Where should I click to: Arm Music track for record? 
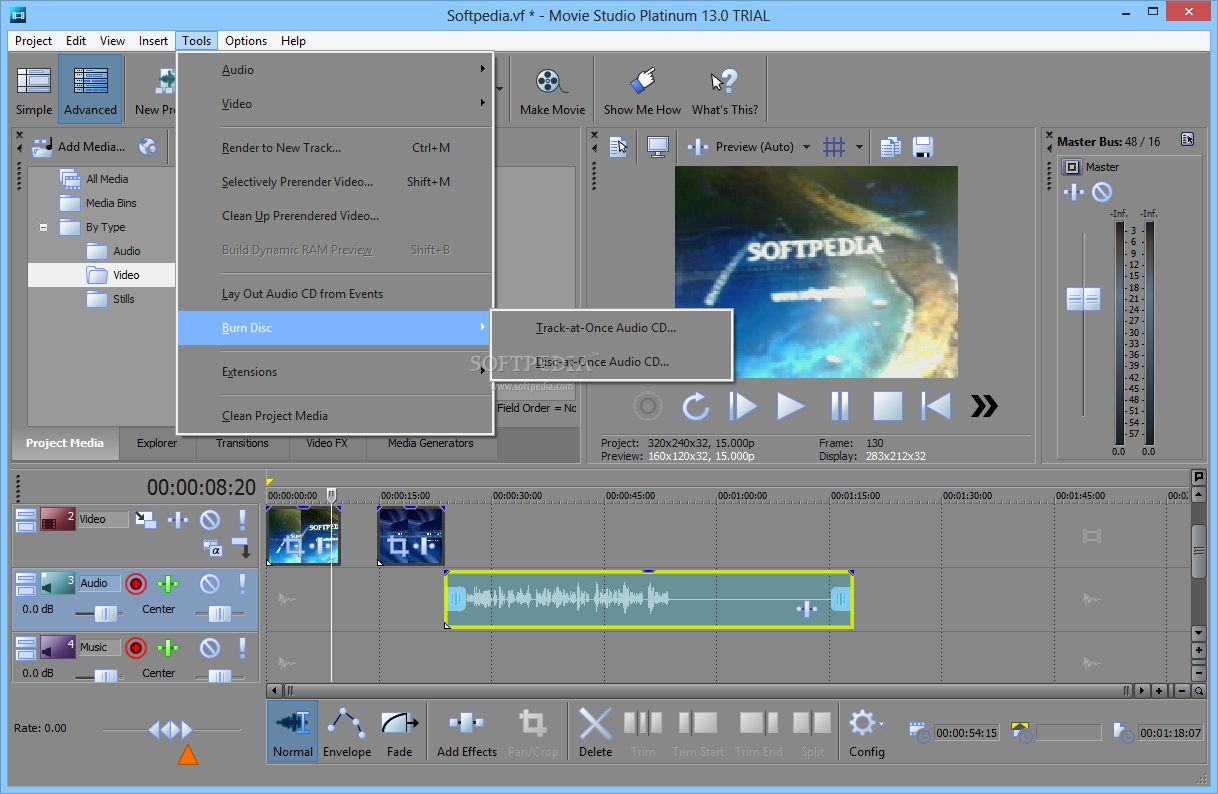[136, 648]
